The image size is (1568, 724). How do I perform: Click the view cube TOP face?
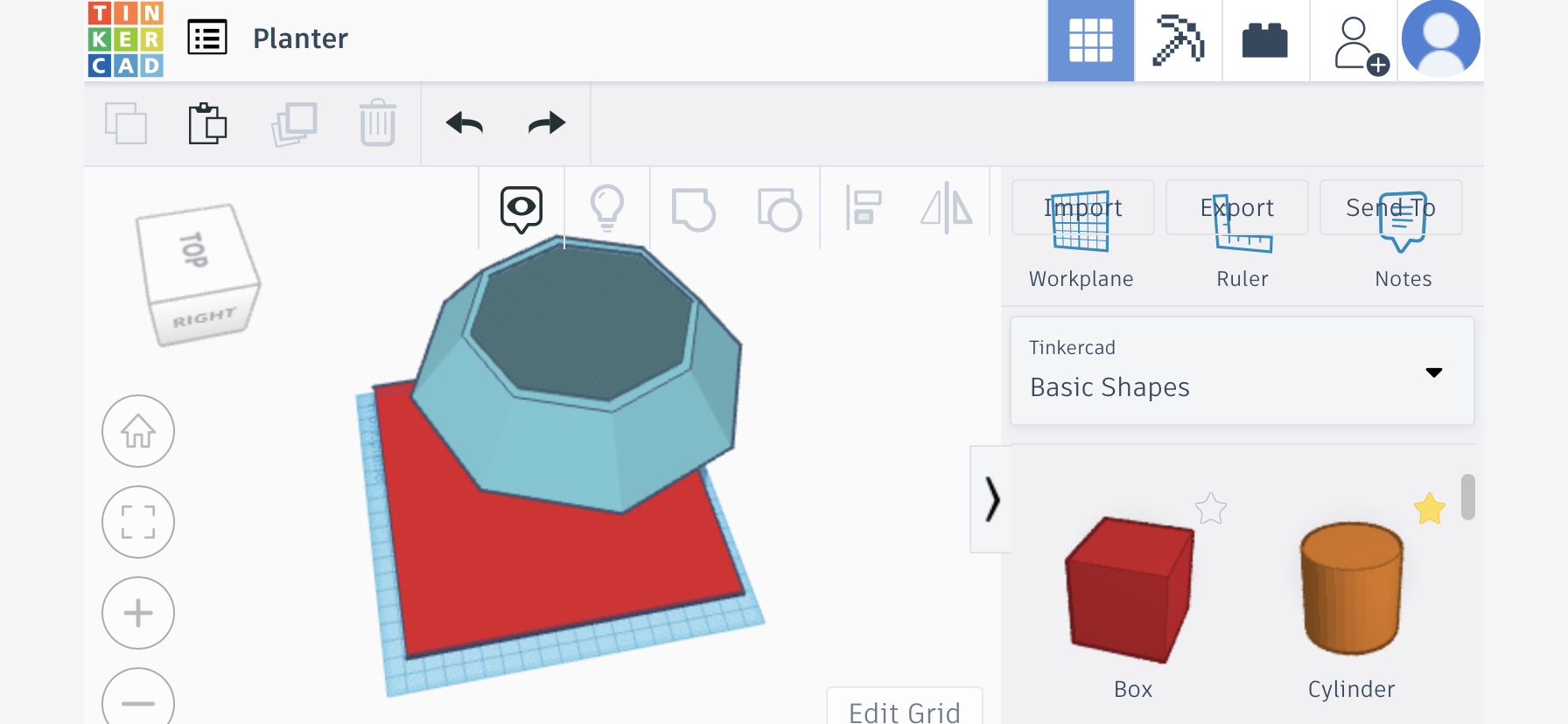coord(196,251)
